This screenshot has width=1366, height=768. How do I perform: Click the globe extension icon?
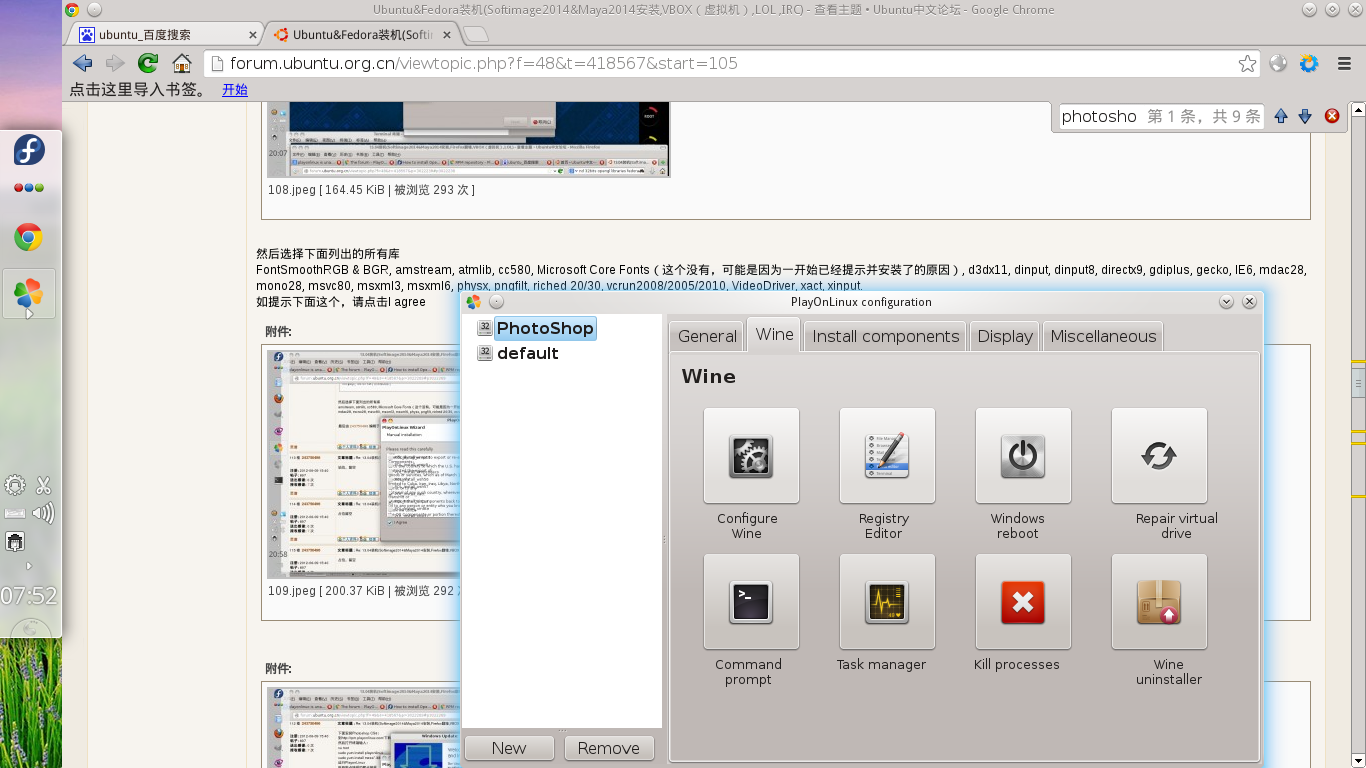coord(1278,63)
